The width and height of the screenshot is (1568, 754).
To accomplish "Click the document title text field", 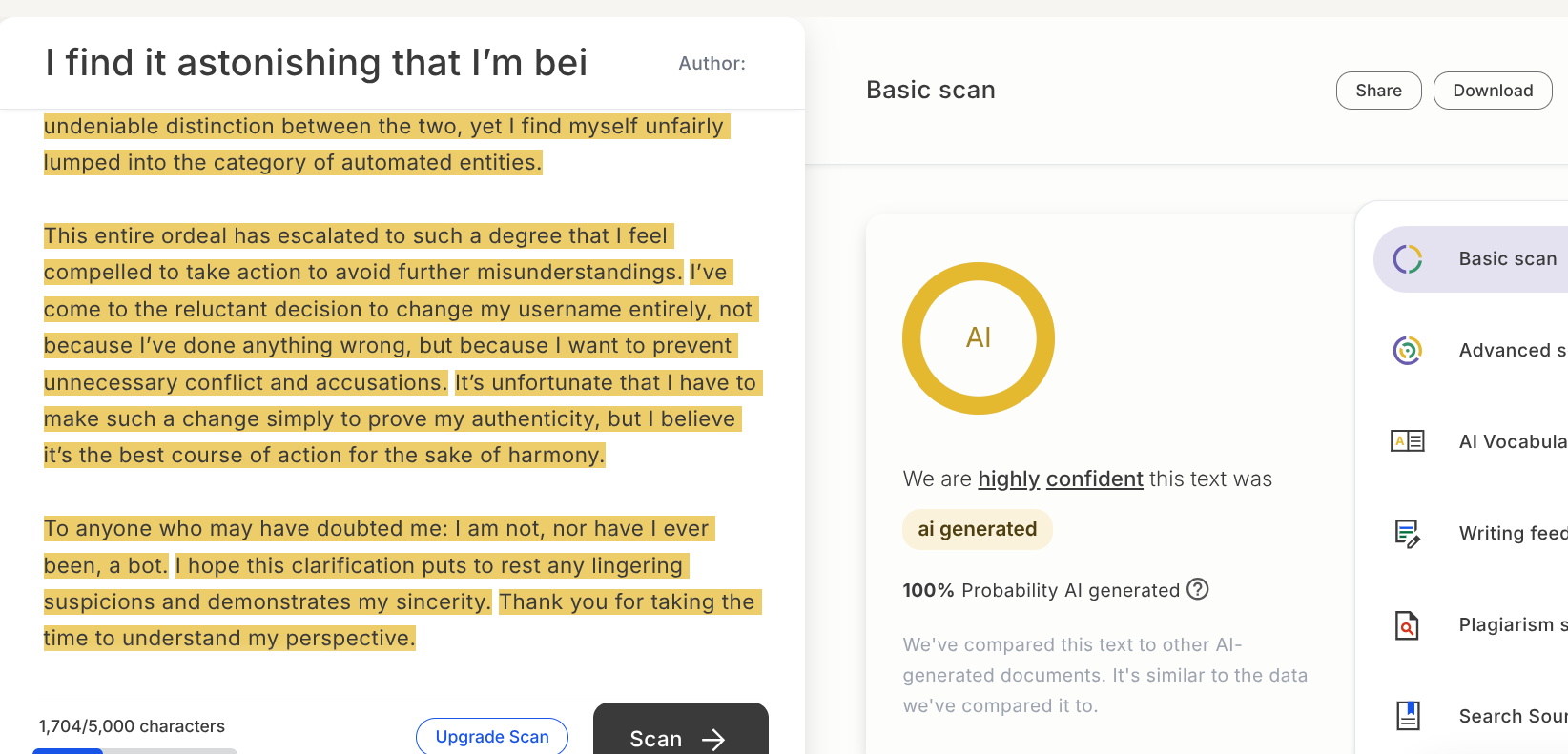I will click(x=317, y=63).
